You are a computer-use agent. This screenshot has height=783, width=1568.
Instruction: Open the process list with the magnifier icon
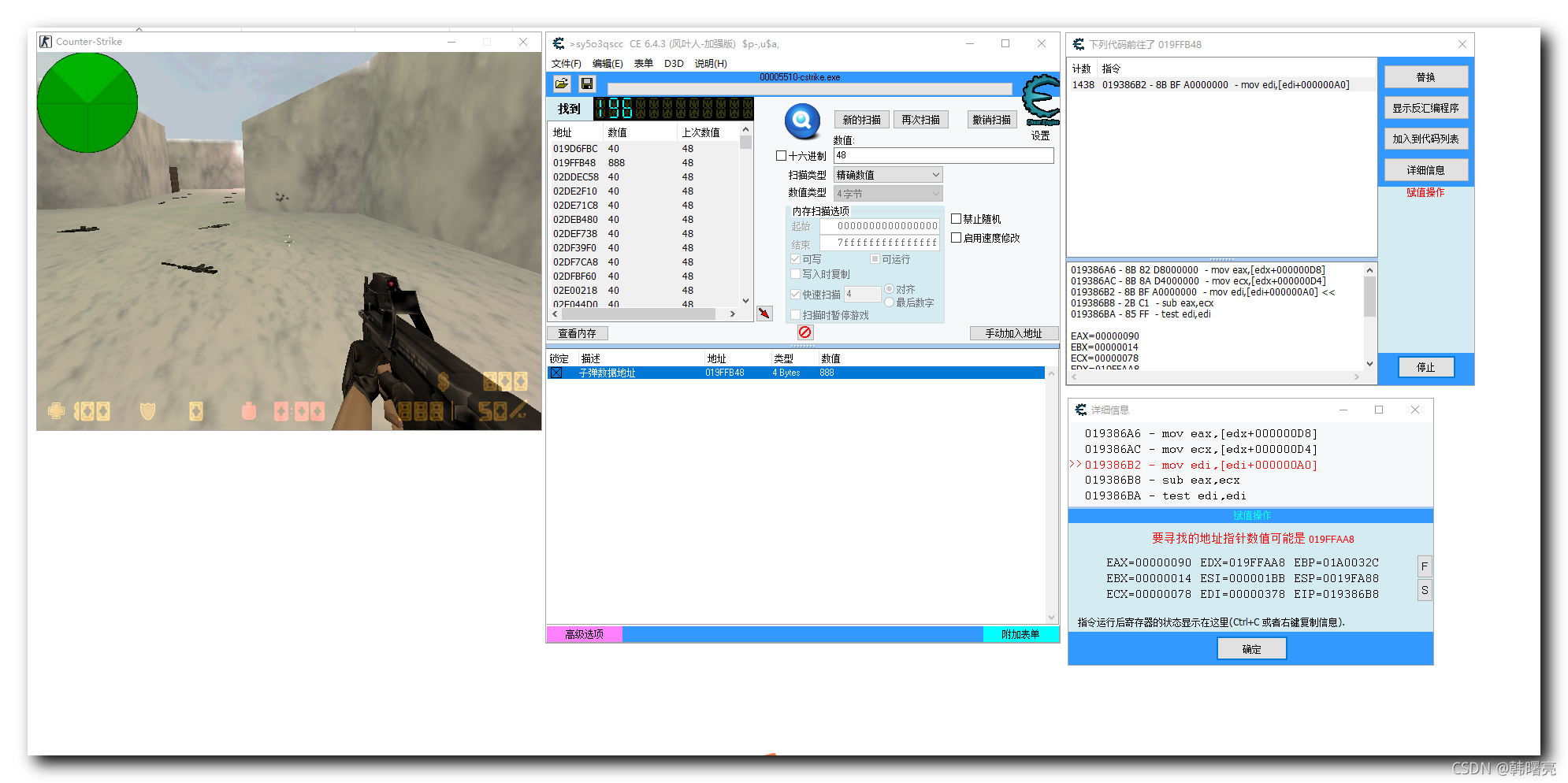[802, 121]
